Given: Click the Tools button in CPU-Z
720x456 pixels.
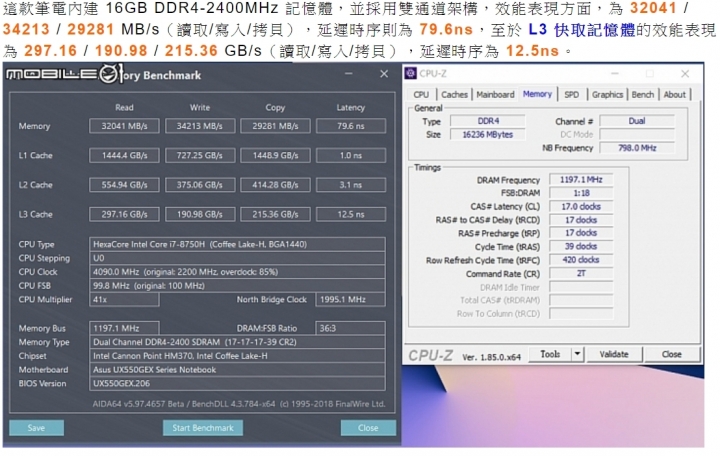Looking at the screenshot, I should click(550, 354).
